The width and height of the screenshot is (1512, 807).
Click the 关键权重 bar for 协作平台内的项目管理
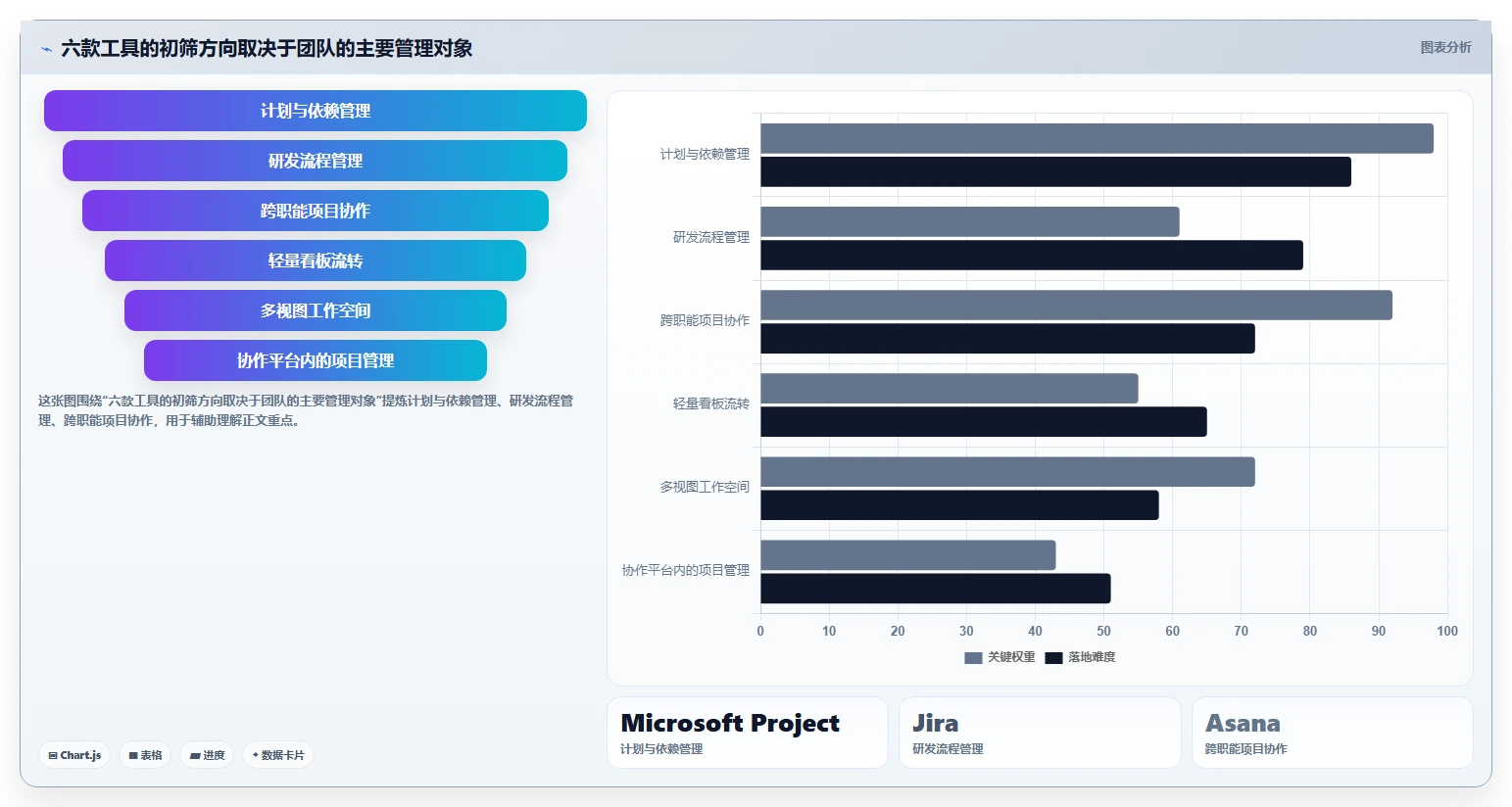coord(908,554)
